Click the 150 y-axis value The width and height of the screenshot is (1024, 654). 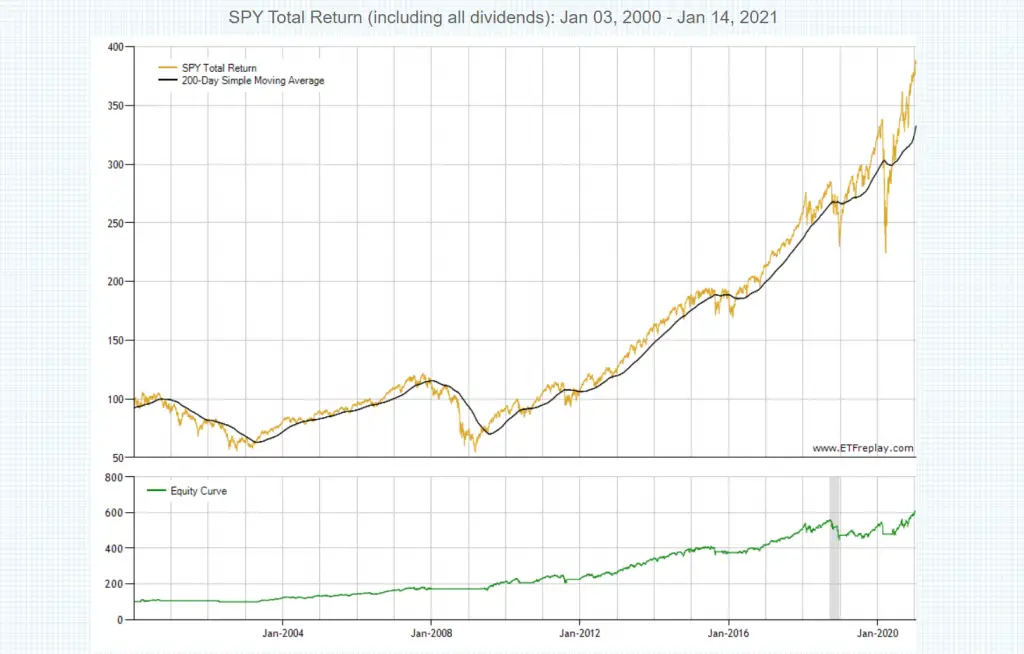click(116, 340)
